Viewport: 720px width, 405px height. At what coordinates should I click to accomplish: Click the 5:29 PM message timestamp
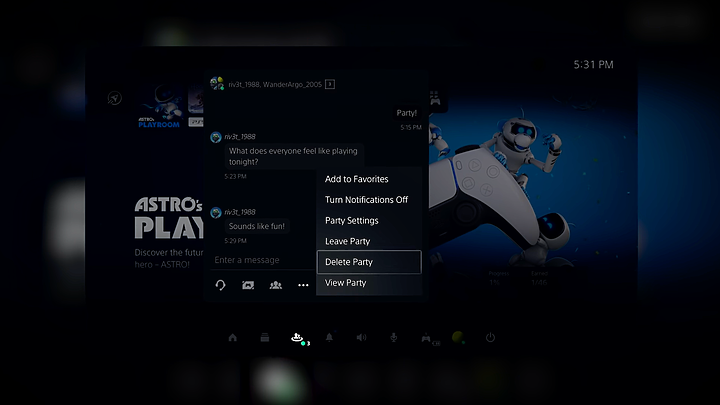tap(236, 241)
